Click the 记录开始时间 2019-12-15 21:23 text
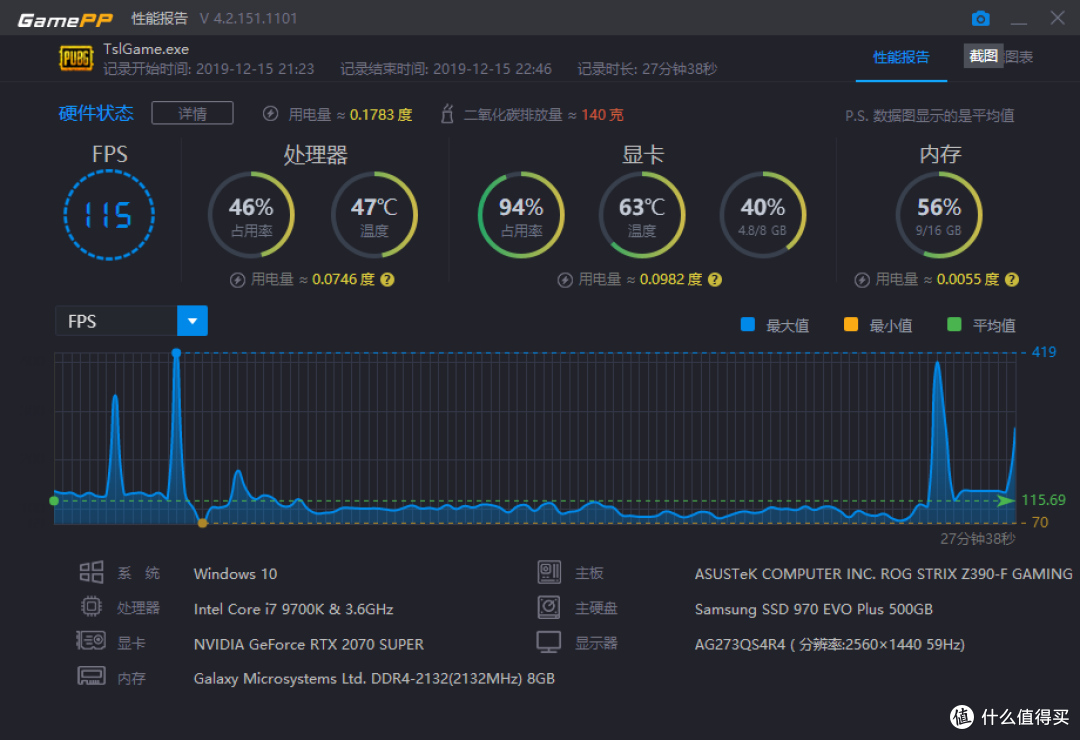The width and height of the screenshot is (1080, 740). pos(209,69)
